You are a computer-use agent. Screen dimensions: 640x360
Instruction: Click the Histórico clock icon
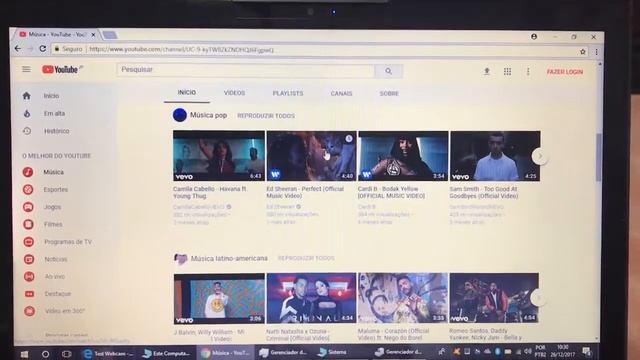[27, 131]
